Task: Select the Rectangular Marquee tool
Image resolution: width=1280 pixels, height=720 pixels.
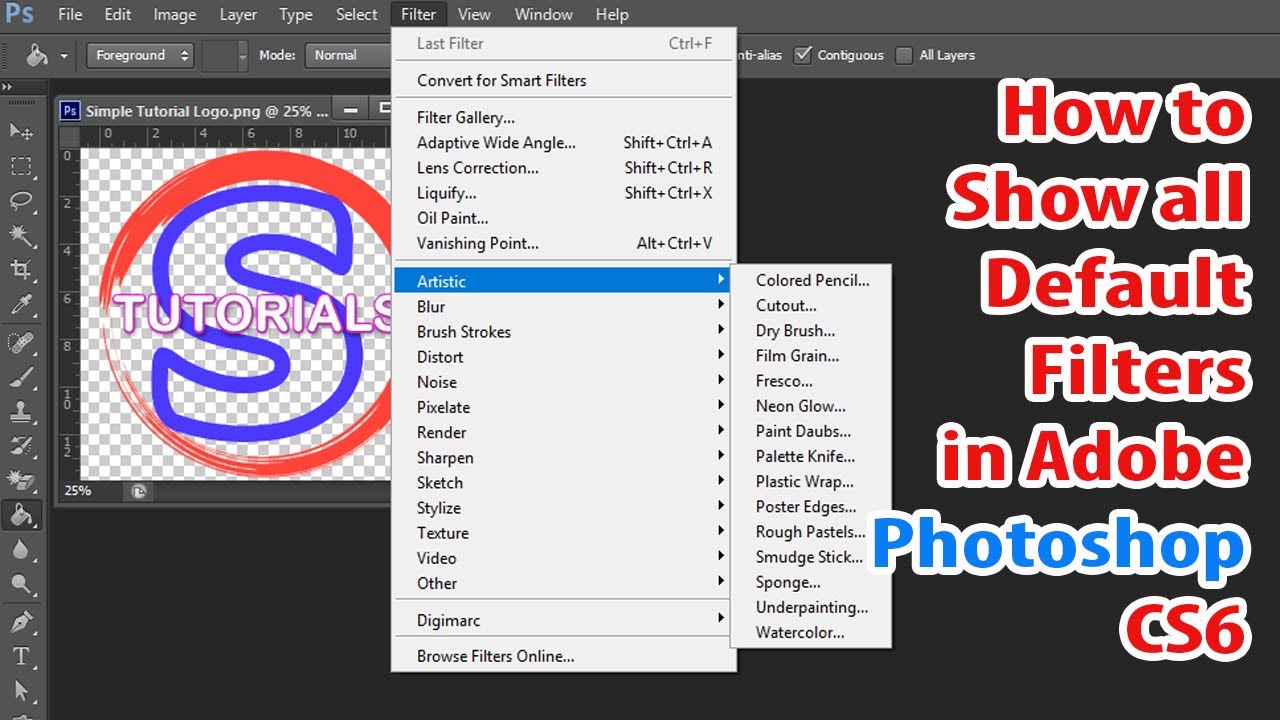Action: coord(21,166)
